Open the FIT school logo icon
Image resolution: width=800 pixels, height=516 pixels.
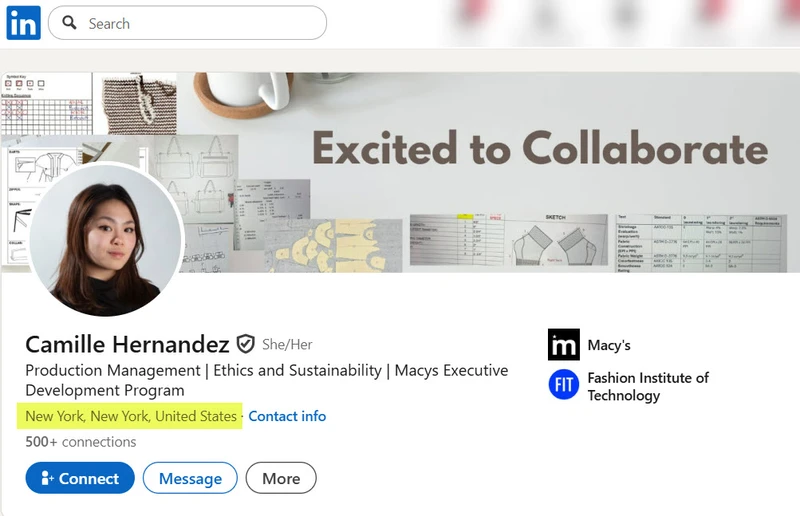tap(564, 385)
